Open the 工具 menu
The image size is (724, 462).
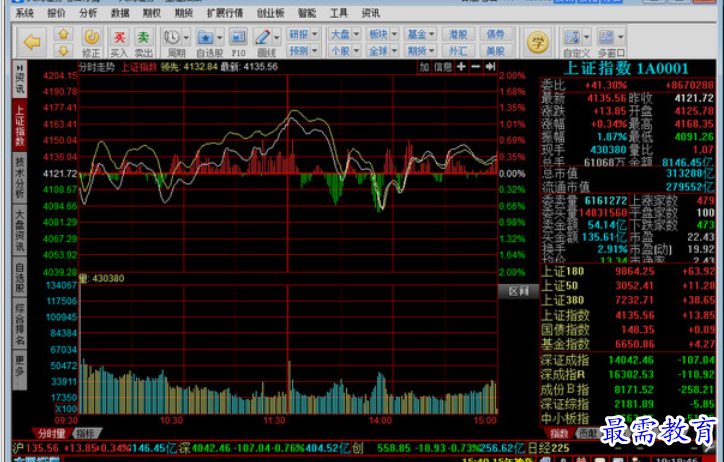click(338, 13)
